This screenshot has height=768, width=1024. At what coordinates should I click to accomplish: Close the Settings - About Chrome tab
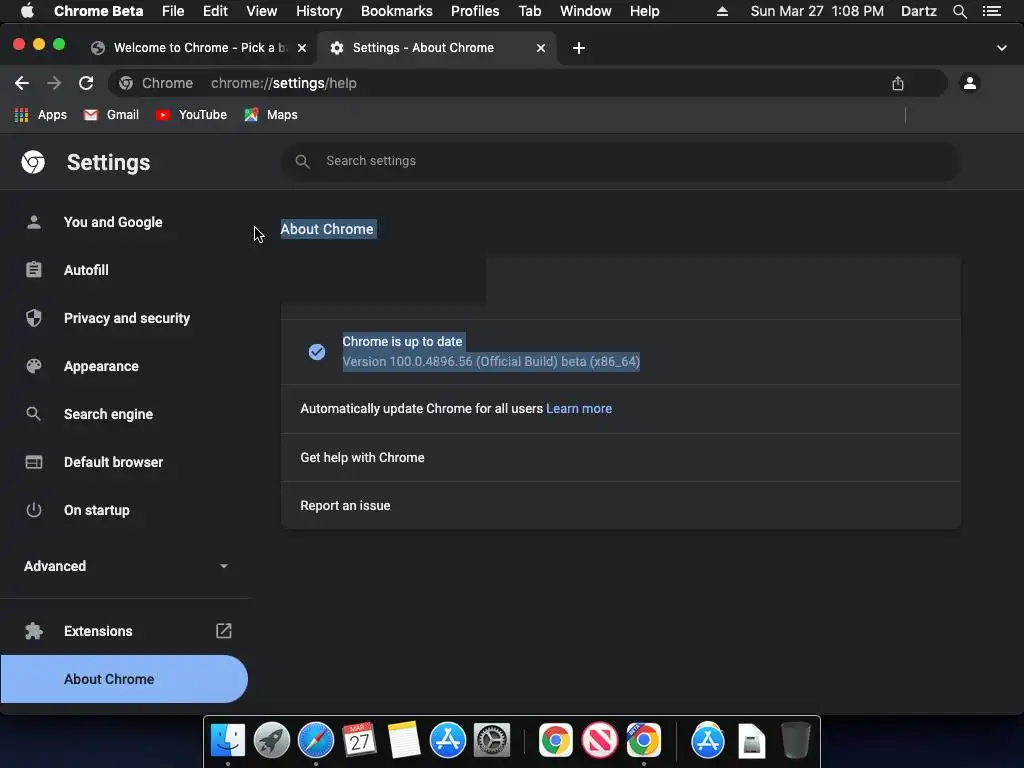click(x=541, y=48)
